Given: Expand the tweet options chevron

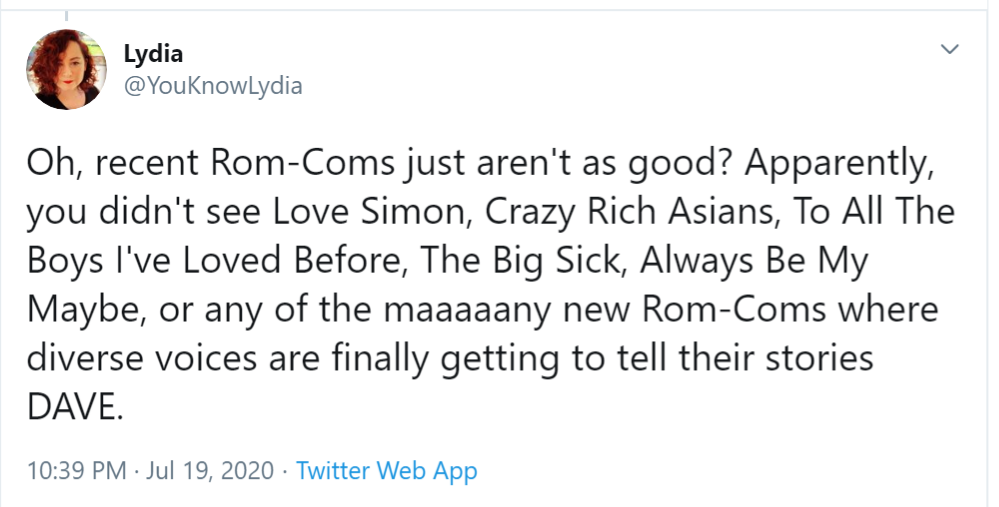Looking at the screenshot, I should [x=949, y=49].
